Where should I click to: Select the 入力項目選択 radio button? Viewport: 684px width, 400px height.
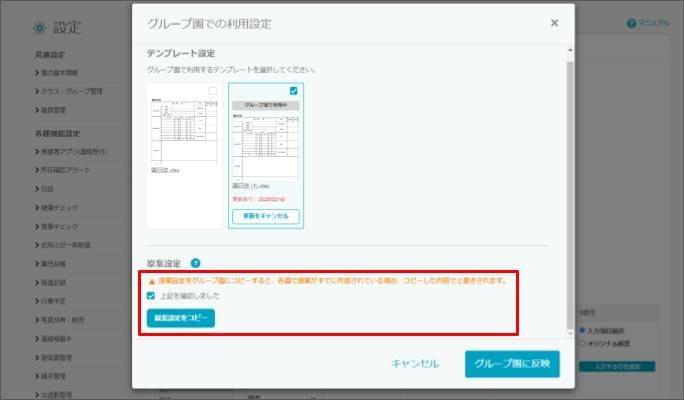(582, 330)
